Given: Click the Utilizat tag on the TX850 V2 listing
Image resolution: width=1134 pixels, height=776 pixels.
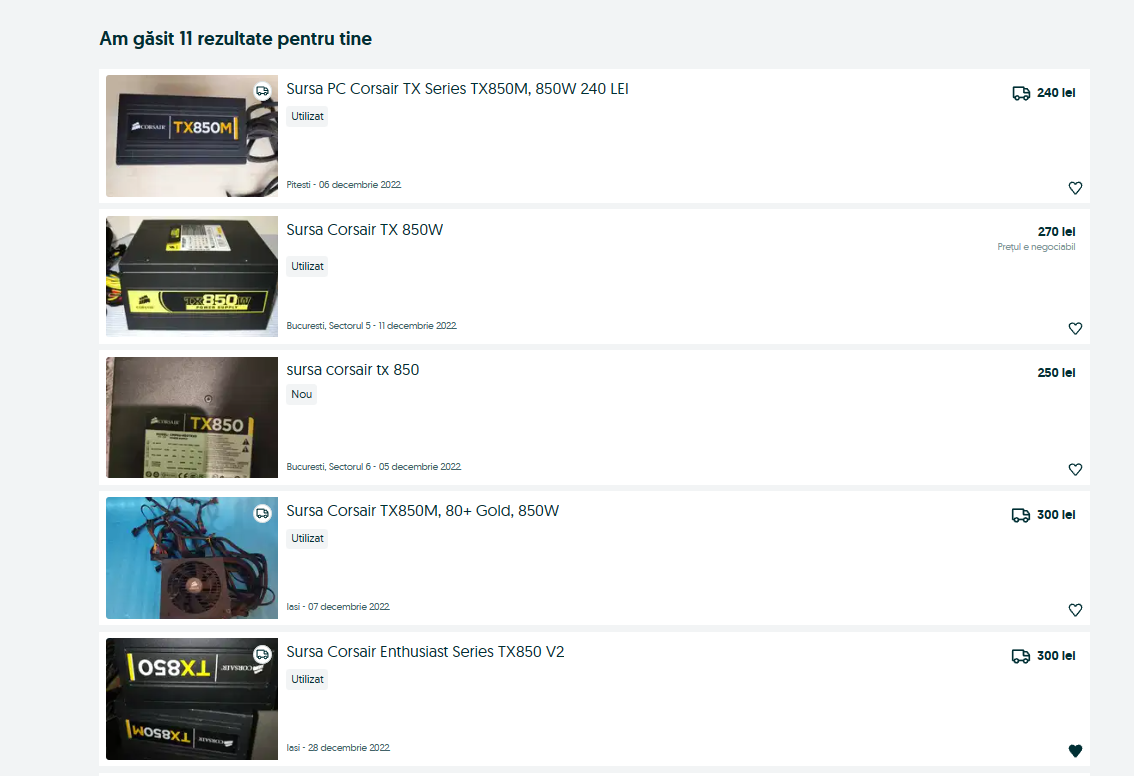Looking at the screenshot, I should click(x=307, y=679).
